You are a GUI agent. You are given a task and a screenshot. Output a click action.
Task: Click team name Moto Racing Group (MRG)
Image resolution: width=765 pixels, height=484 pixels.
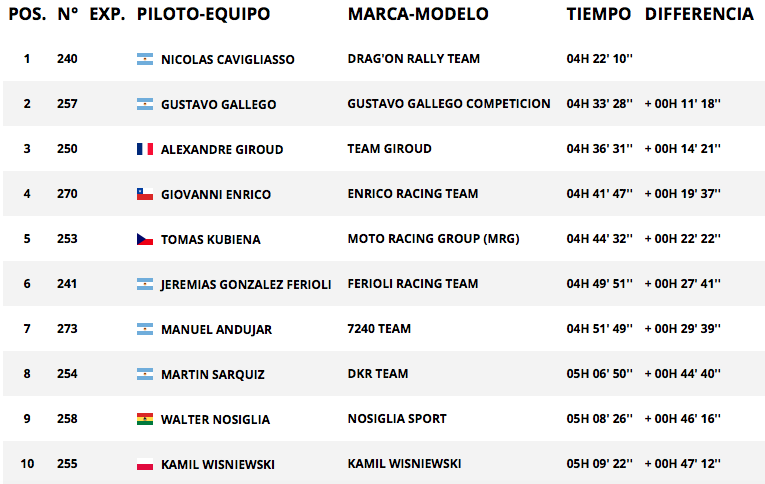(433, 239)
